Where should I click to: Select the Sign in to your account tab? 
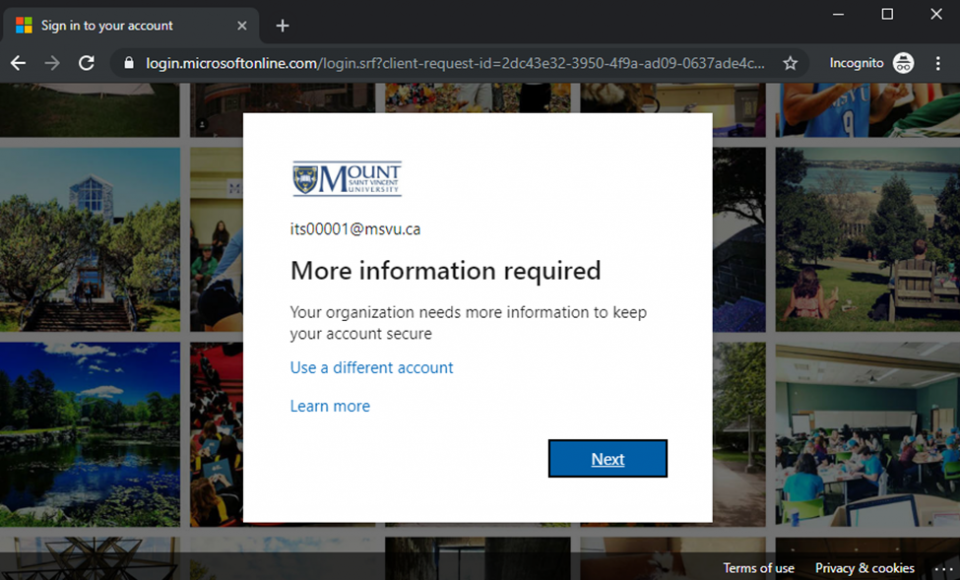point(120,25)
